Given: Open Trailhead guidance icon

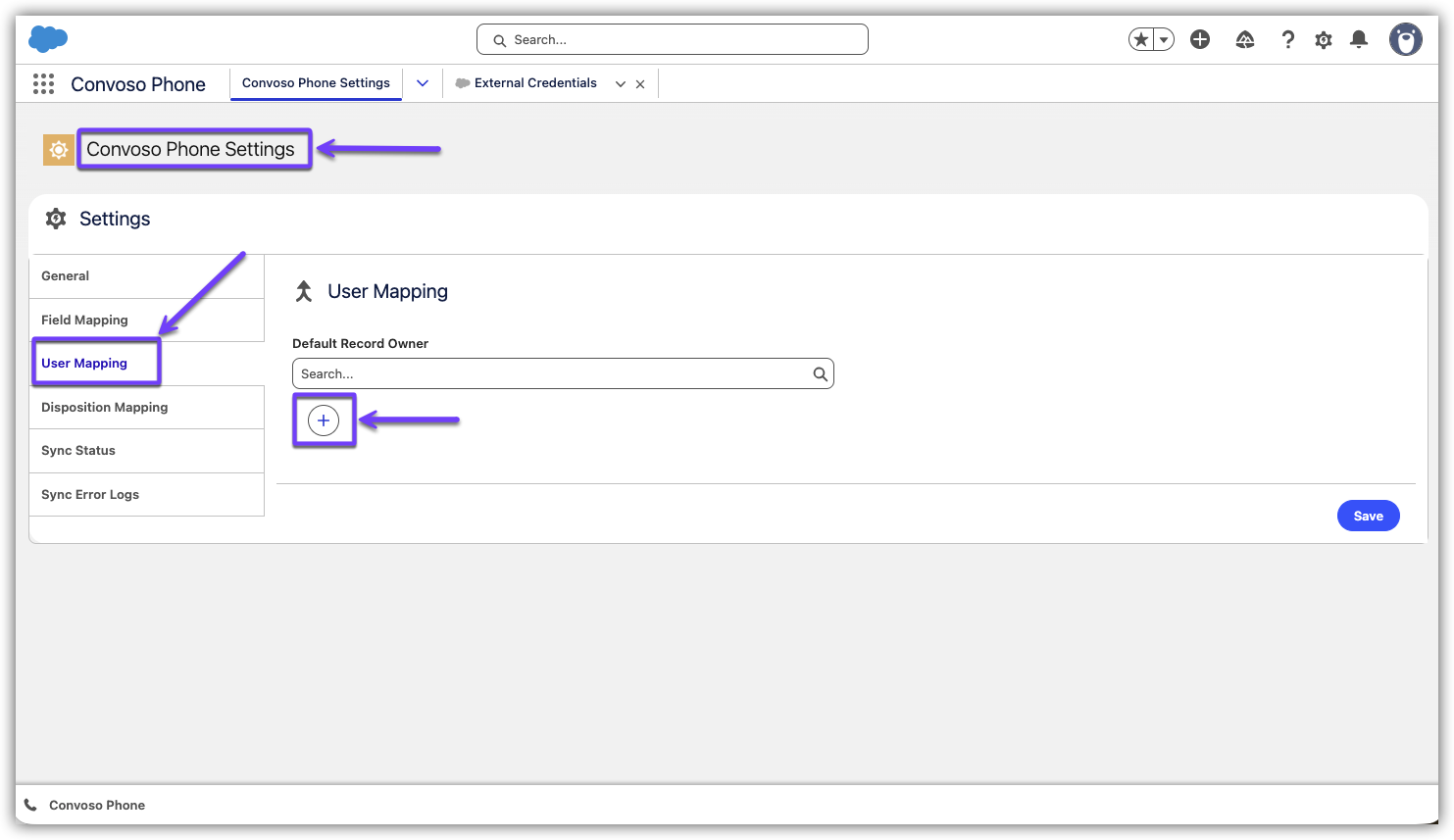Looking at the screenshot, I should (x=1245, y=39).
